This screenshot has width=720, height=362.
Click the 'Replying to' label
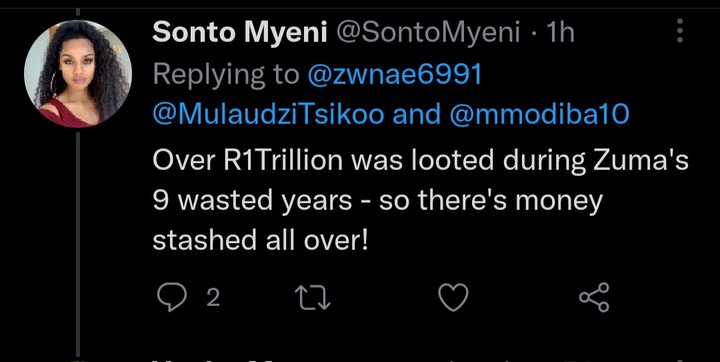tap(226, 75)
